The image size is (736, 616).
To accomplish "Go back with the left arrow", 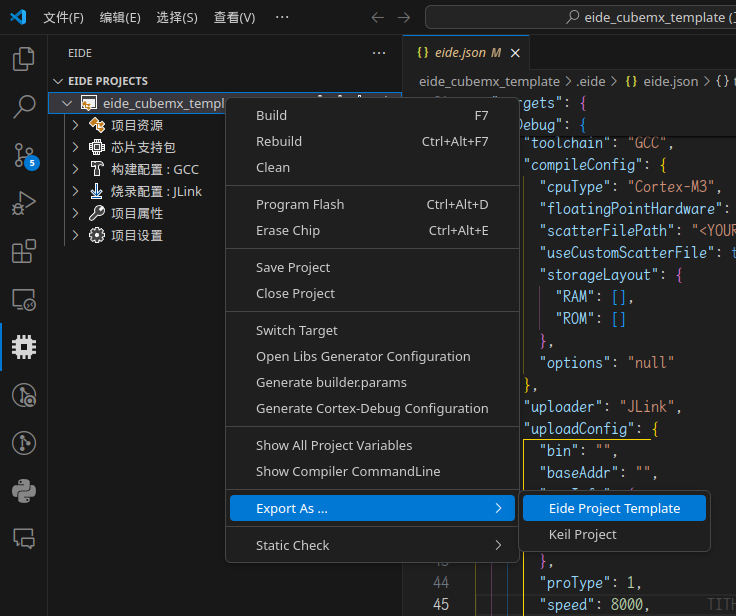I will 377,18.
